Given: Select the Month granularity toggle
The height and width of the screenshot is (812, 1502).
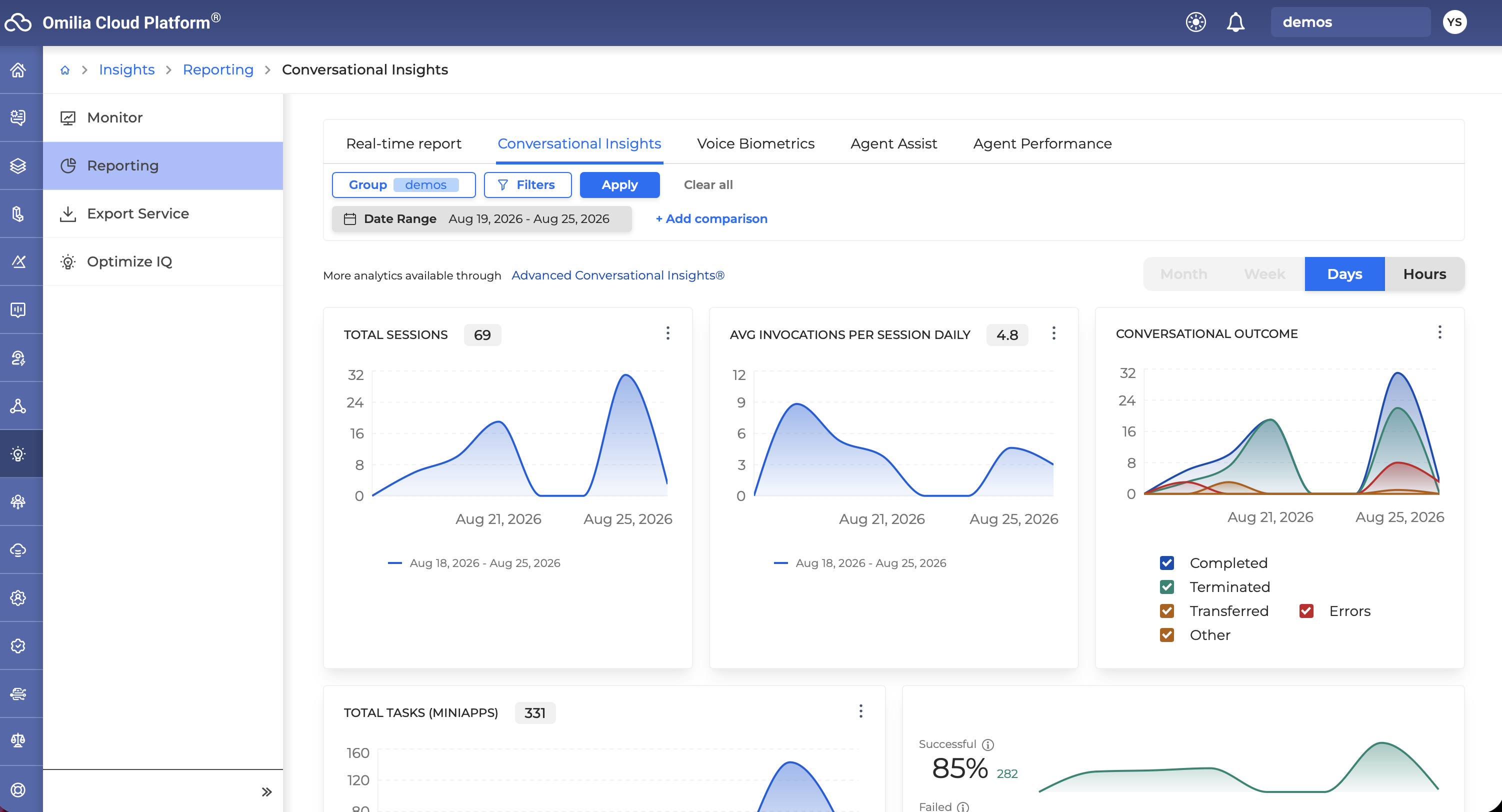Looking at the screenshot, I should click(1183, 274).
